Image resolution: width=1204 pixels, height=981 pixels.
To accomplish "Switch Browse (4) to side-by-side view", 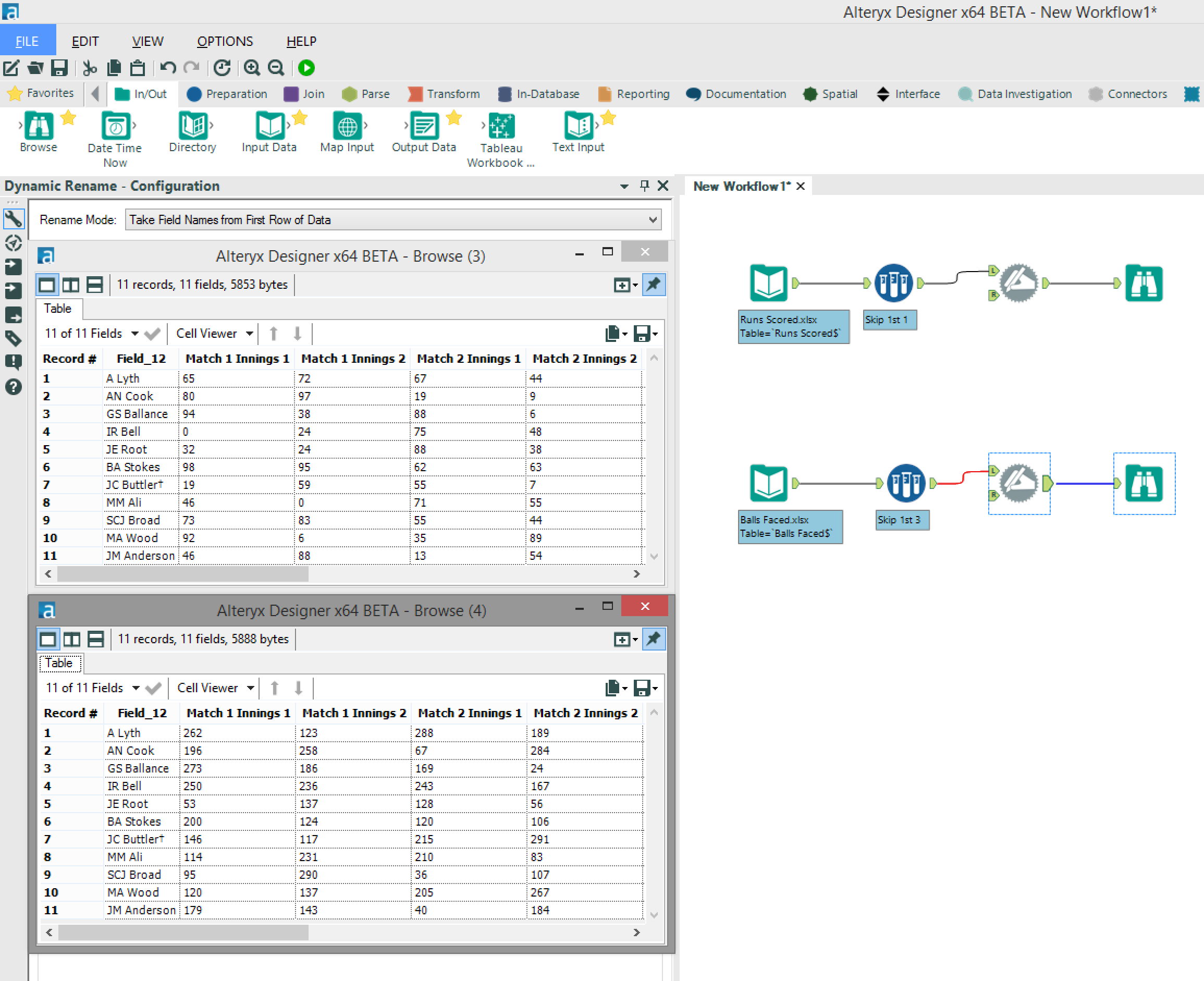I will [72, 639].
